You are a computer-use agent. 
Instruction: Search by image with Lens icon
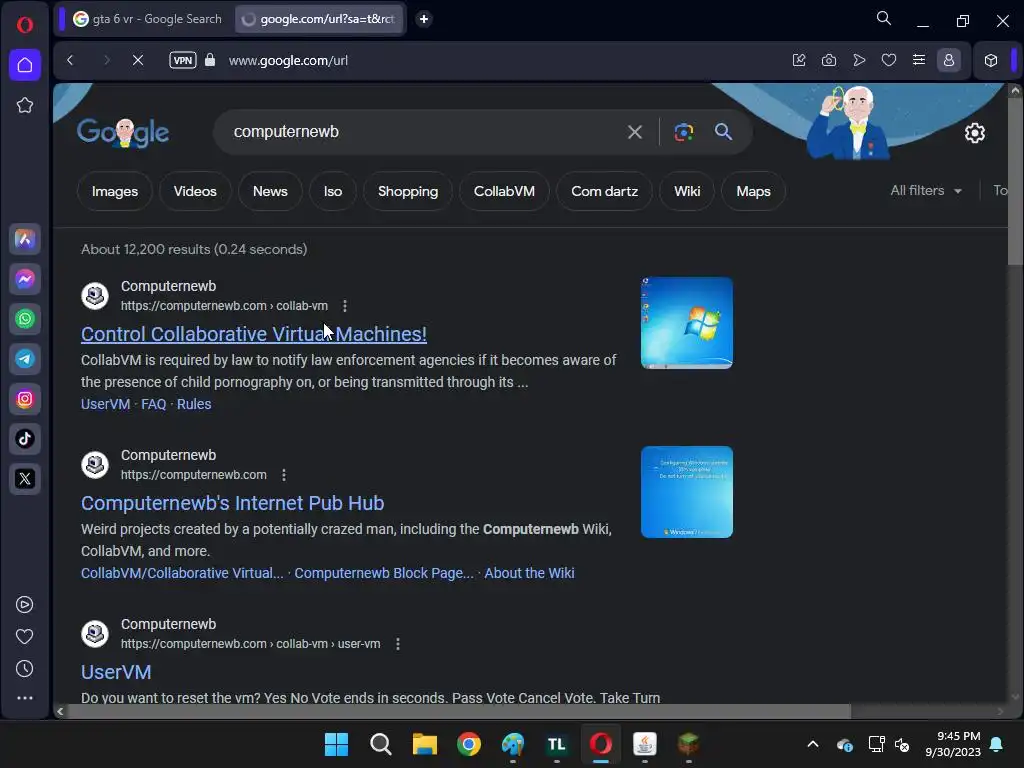[x=683, y=132]
